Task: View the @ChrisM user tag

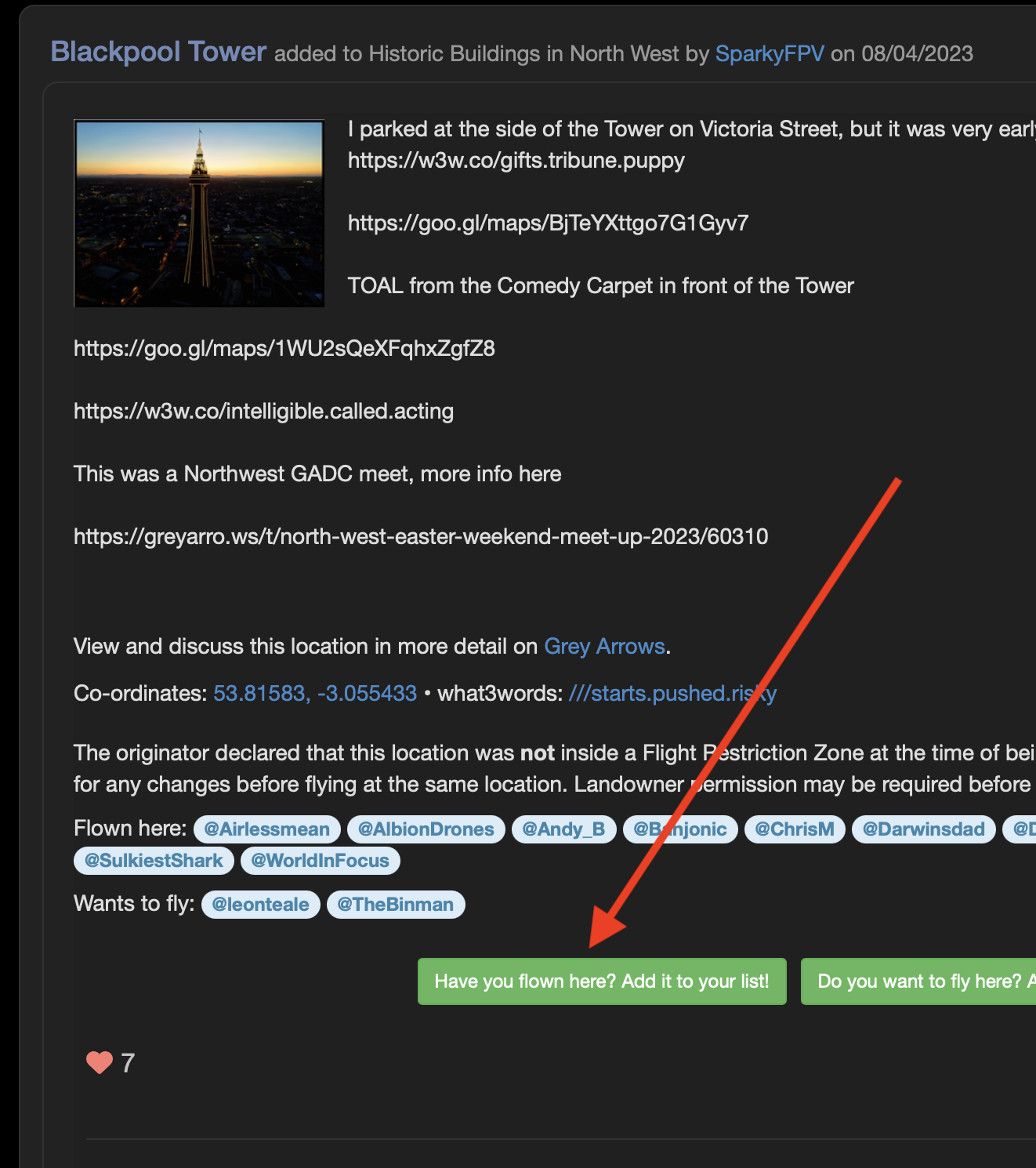Action: (794, 829)
